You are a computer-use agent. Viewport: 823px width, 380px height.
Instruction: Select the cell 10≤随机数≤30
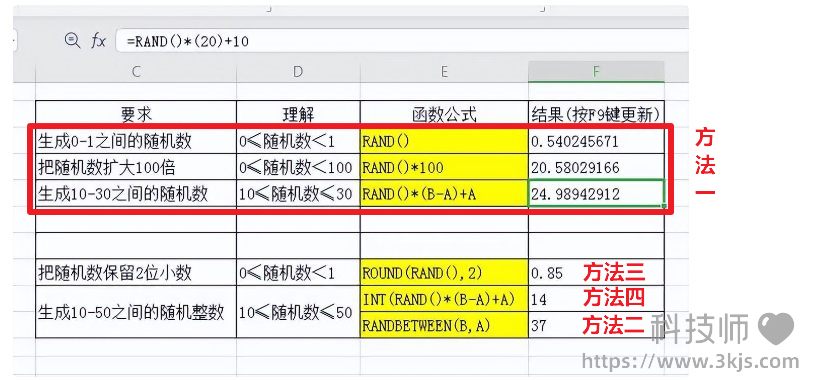(298, 193)
